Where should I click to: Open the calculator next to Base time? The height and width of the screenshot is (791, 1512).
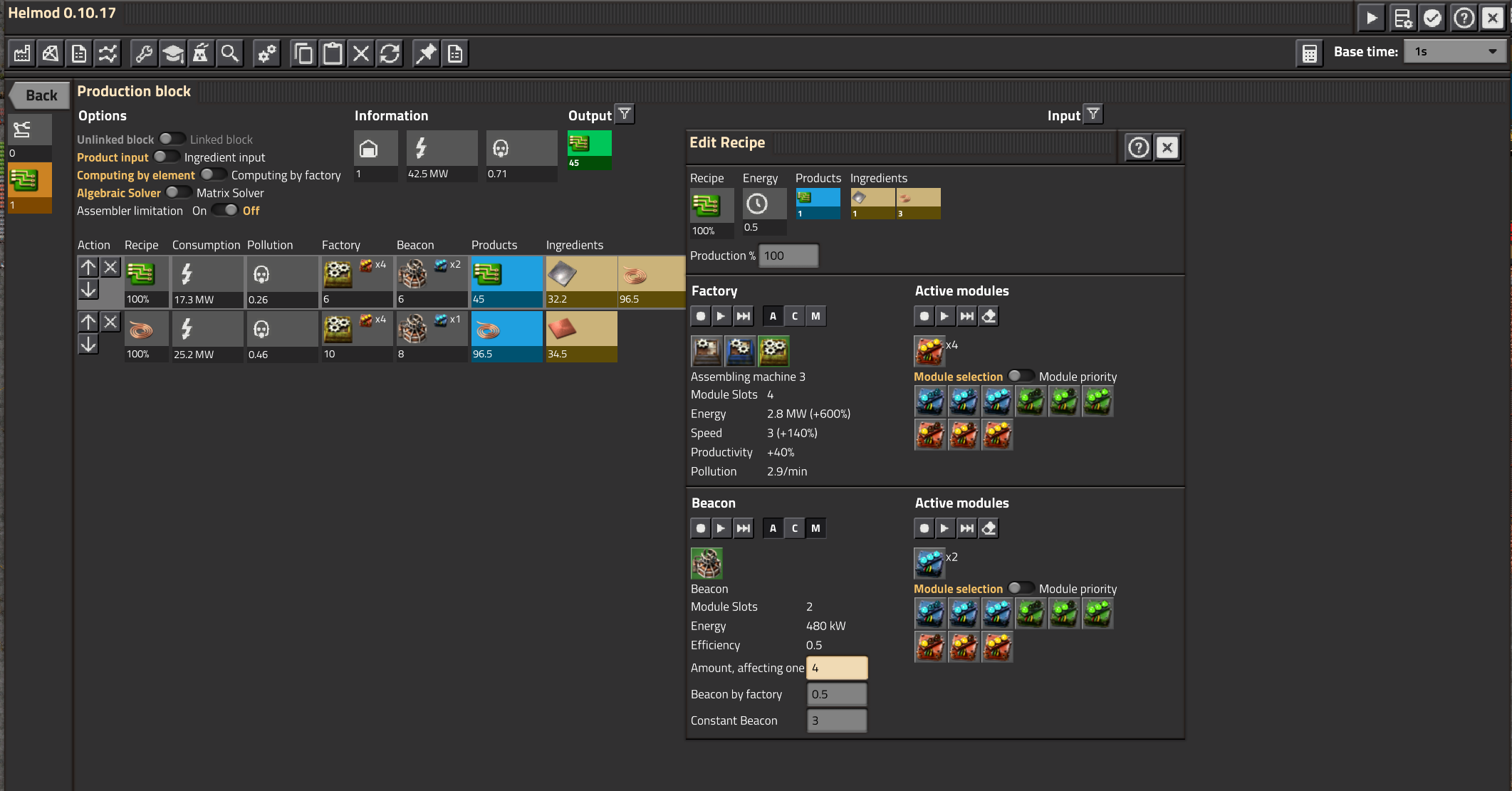pos(1309,53)
